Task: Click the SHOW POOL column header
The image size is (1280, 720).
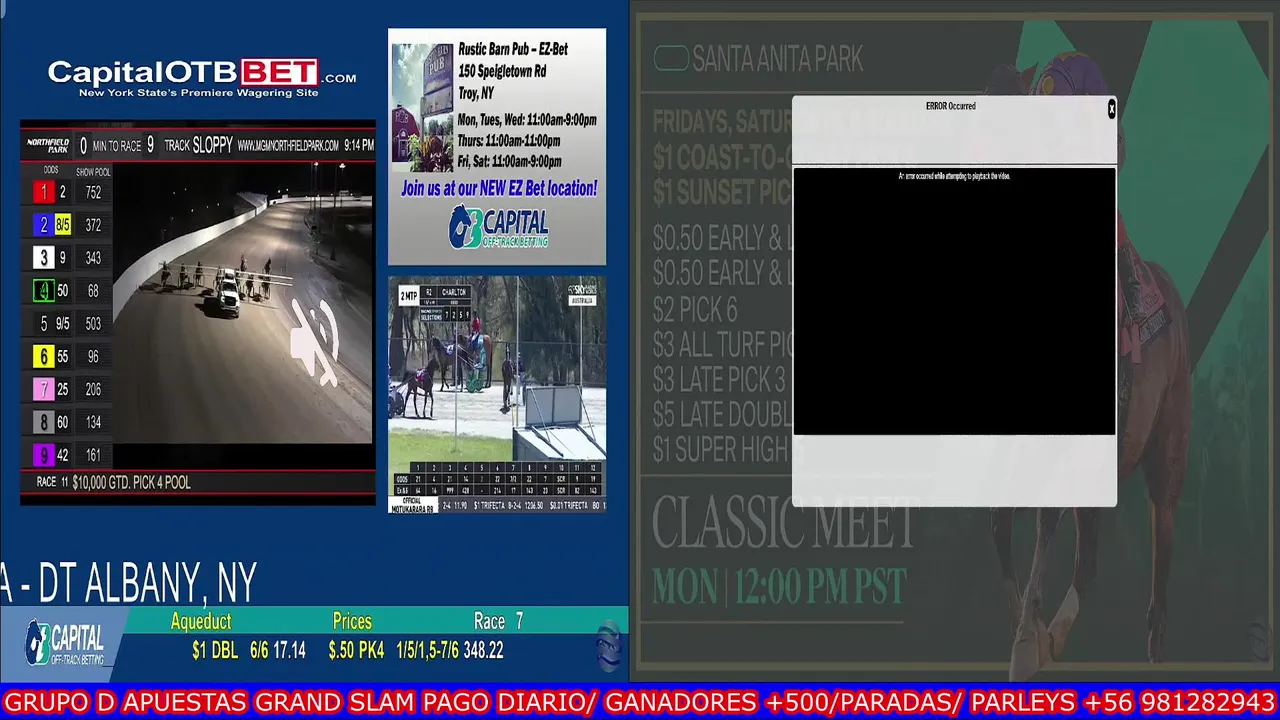Action: point(93,172)
